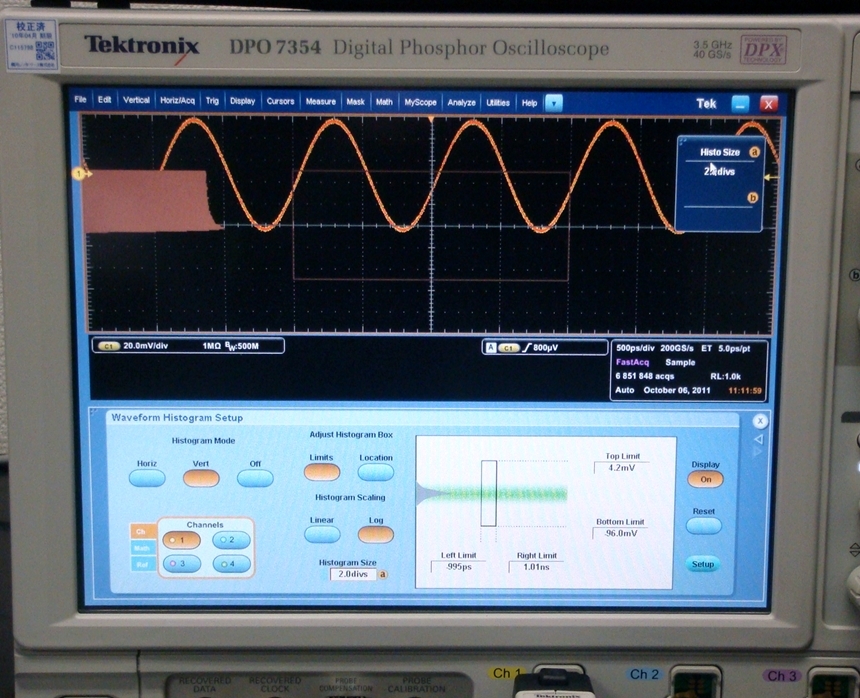860x698 pixels.
Task: Click the red histogram on the graticule
Action: [x=145, y=201]
